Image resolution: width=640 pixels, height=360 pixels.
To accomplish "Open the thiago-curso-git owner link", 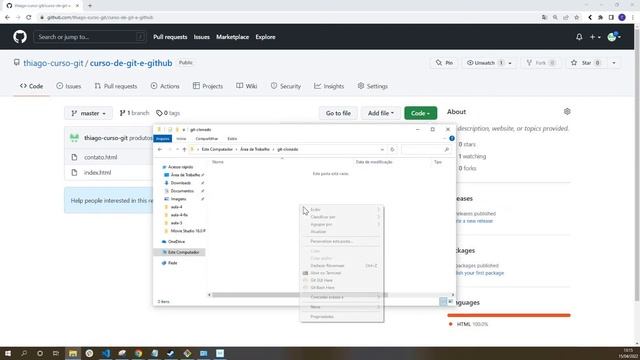I will click(53, 63).
